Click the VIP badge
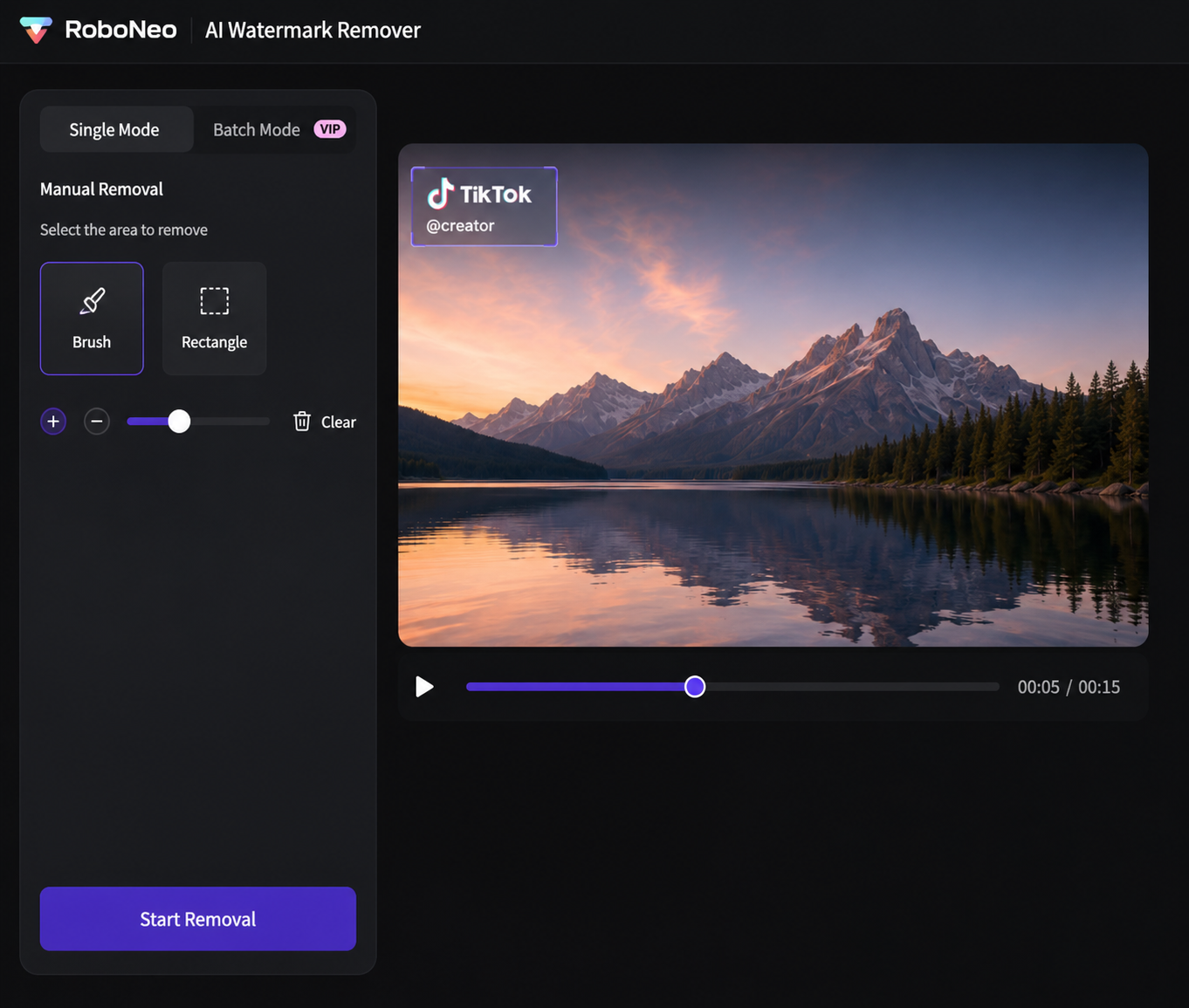 [x=330, y=129]
